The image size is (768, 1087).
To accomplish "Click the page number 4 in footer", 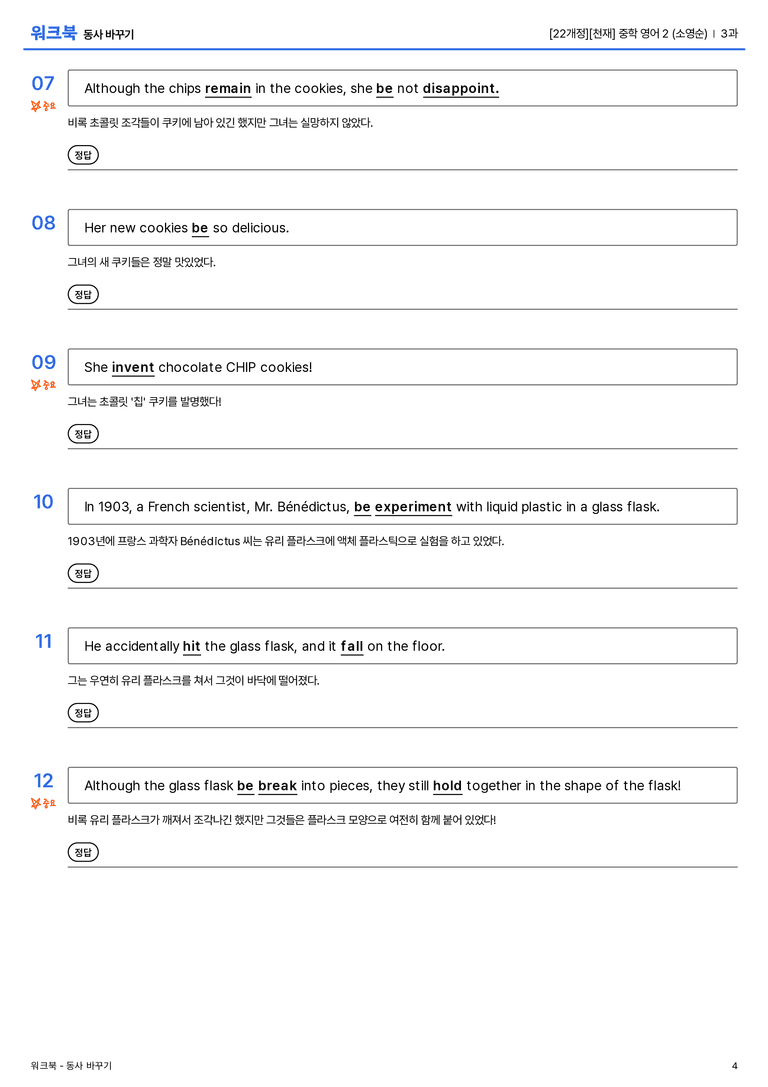I will 735,1066.
